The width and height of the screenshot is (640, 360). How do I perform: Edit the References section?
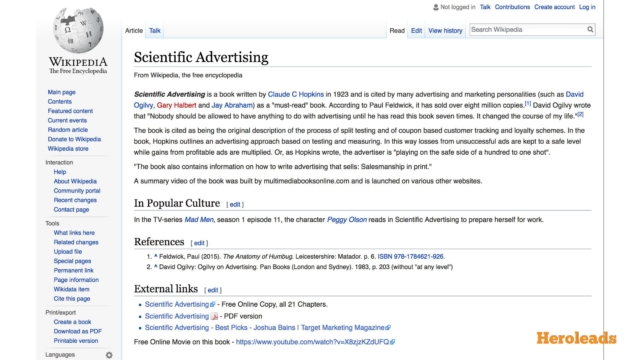pos(199,243)
